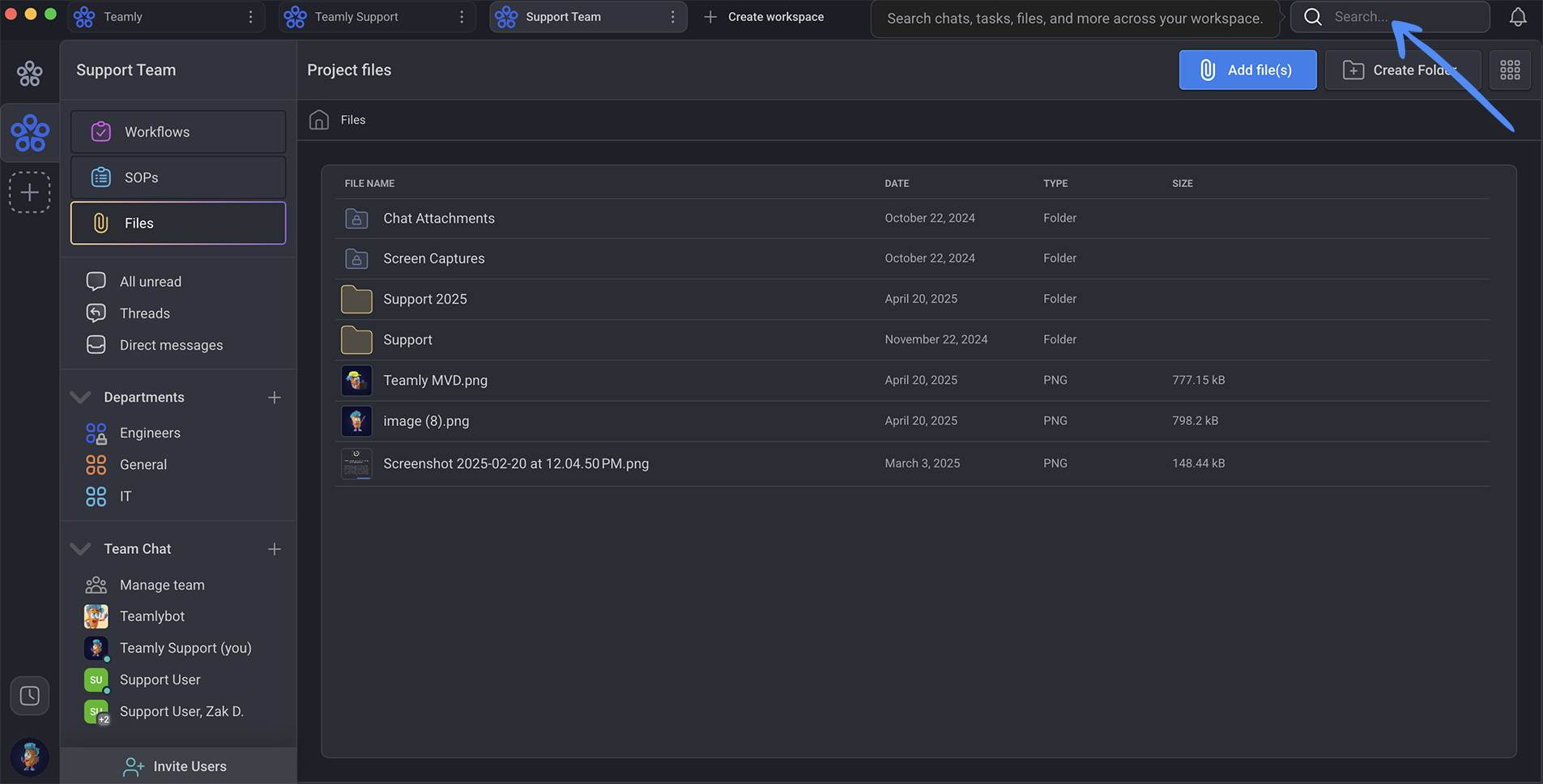Collapse the Departments section

click(80, 398)
